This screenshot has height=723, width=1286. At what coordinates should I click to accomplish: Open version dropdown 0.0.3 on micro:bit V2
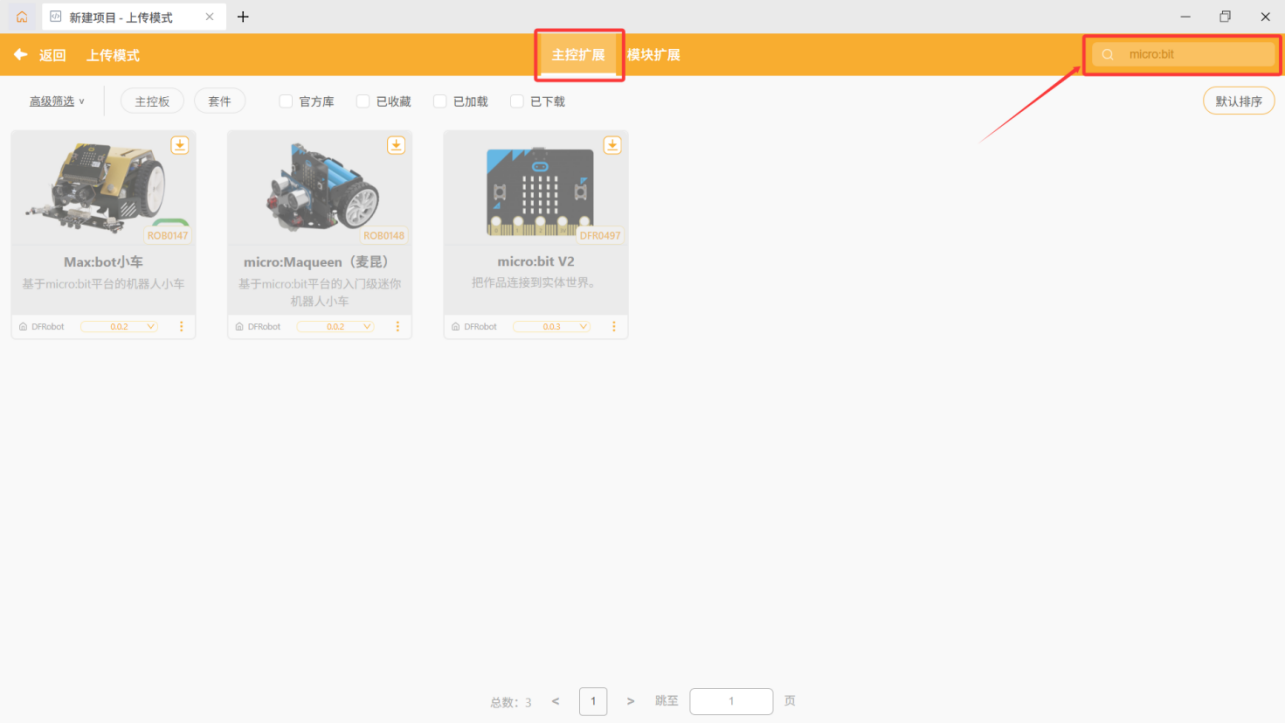coord(551,327)
